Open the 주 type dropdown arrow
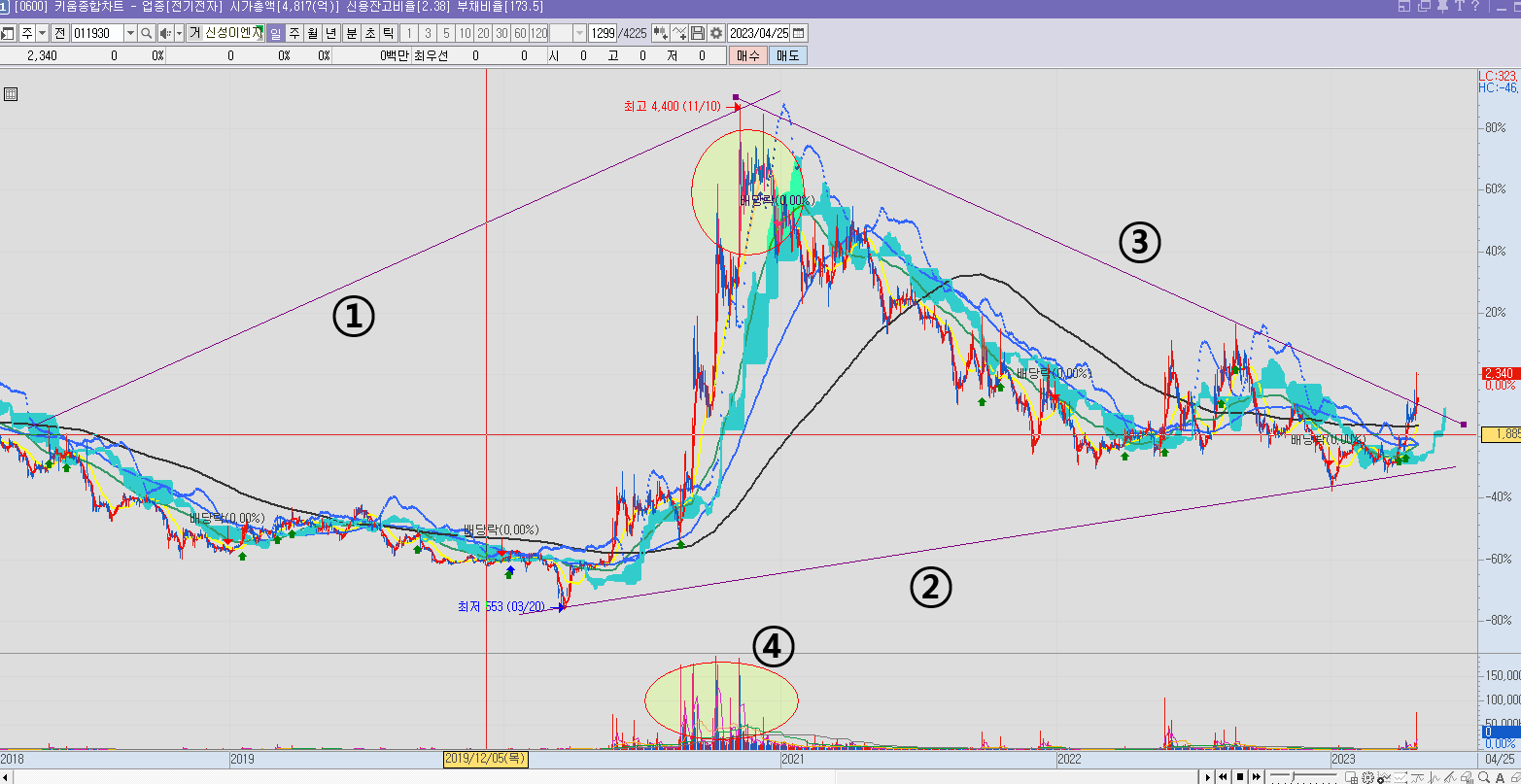 [x=42, y=33]
